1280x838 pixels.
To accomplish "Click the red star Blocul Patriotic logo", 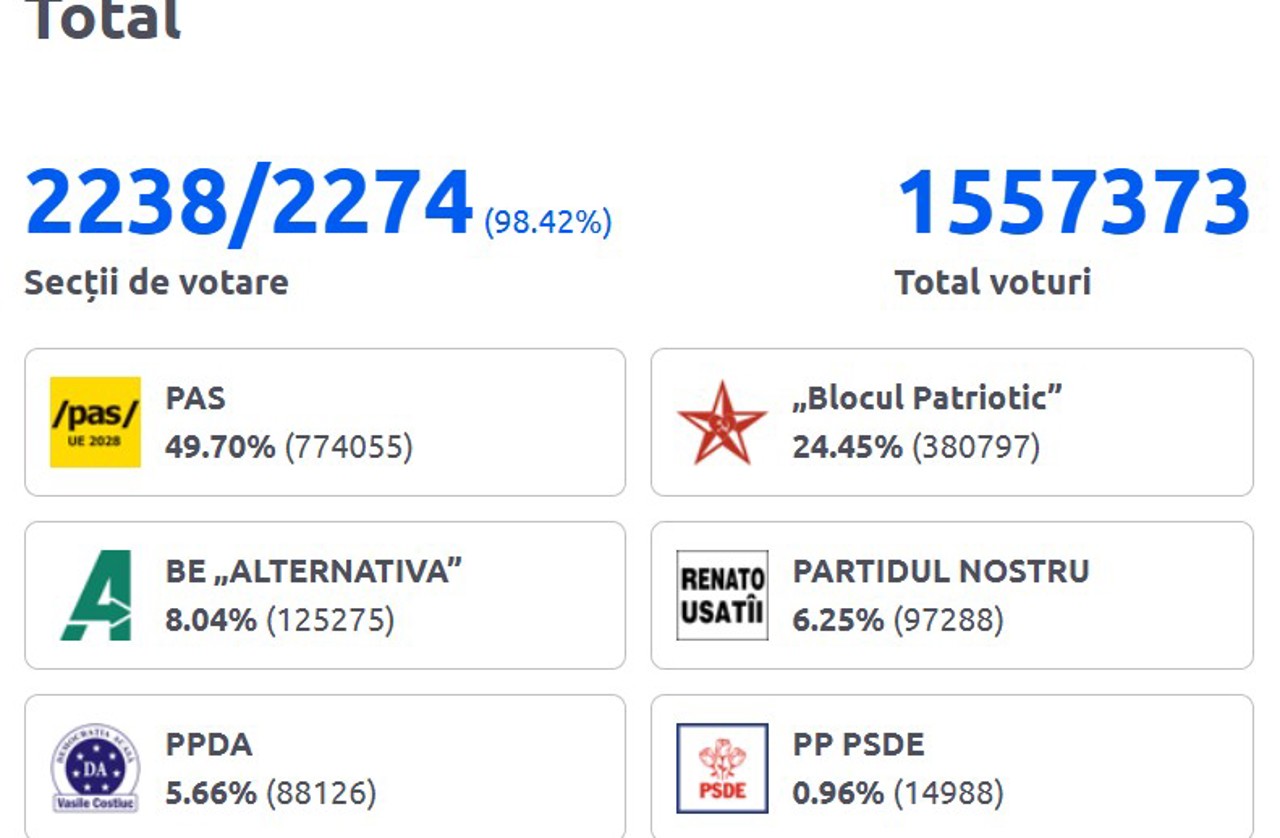I will [721, 422].
